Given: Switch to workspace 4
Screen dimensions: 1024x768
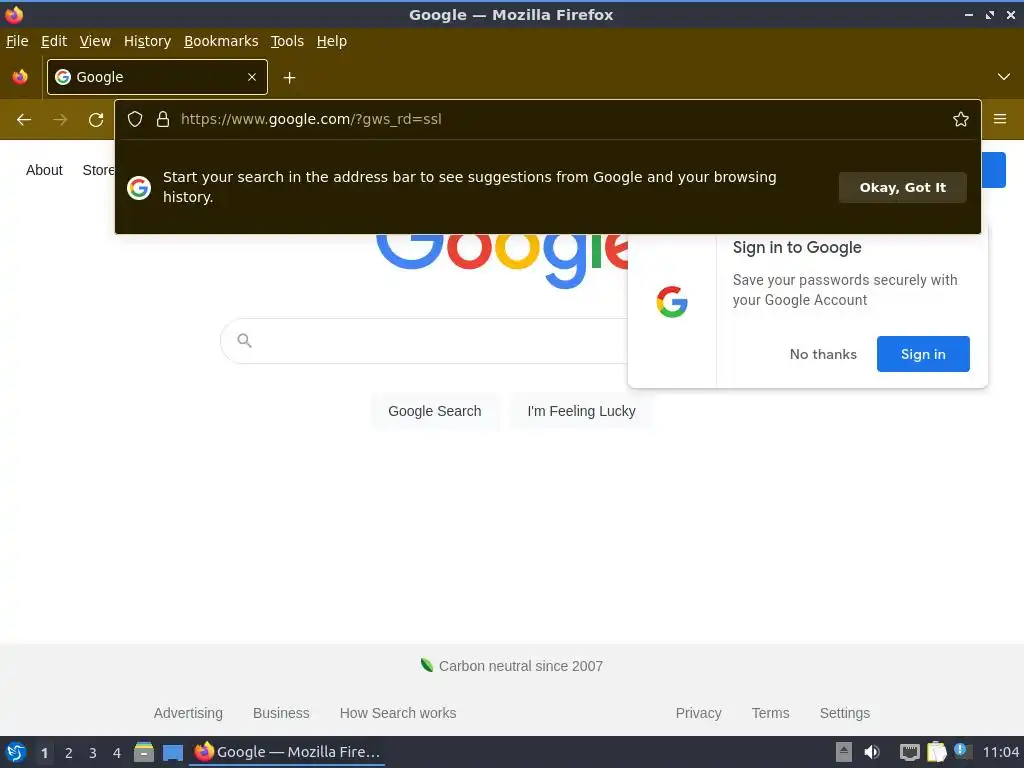Looking at the screenshot, I should pyautogui.click(x=117, y=753).
